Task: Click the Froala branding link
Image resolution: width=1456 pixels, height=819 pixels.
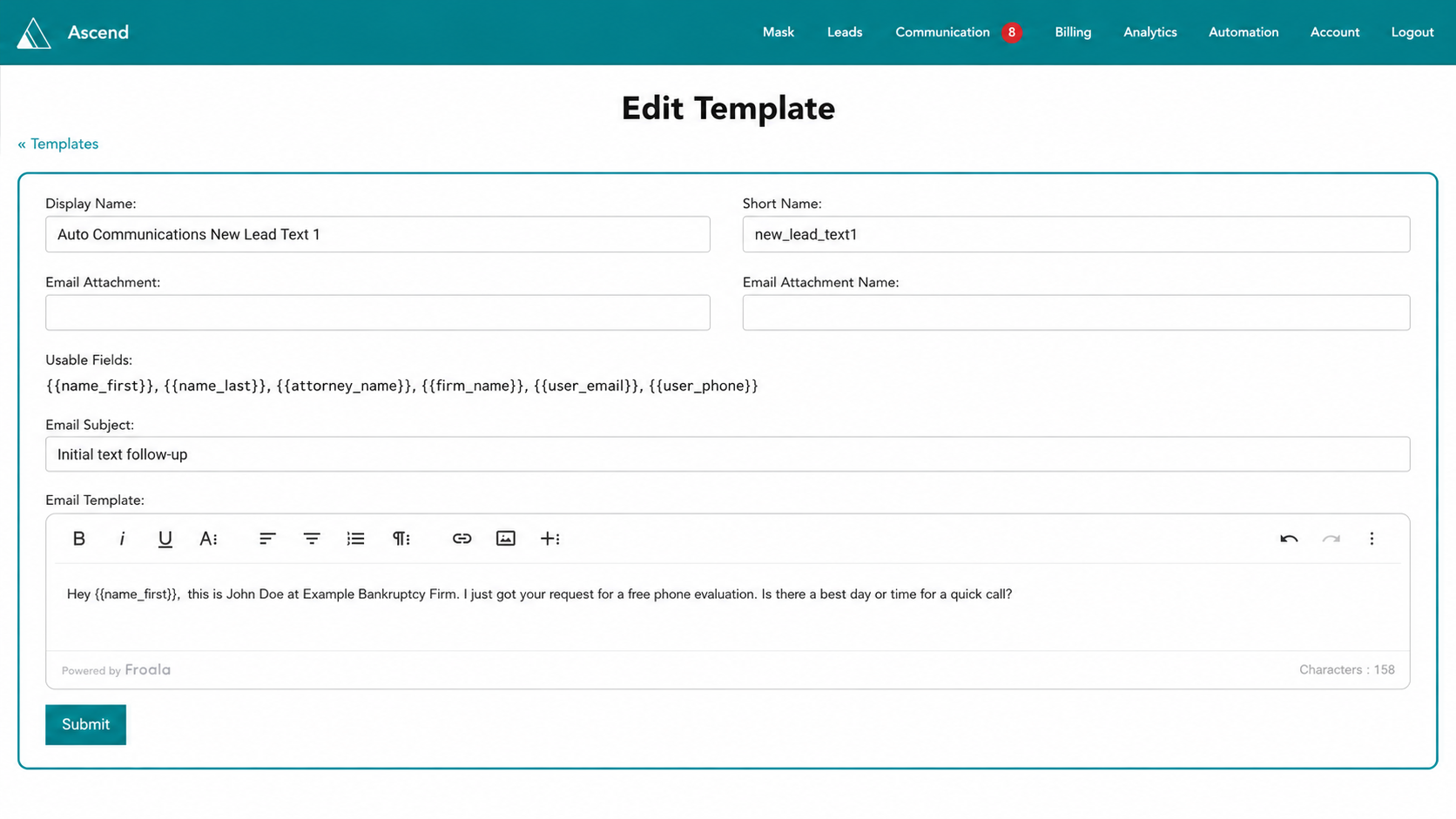Action: click(x=147, y=670)
